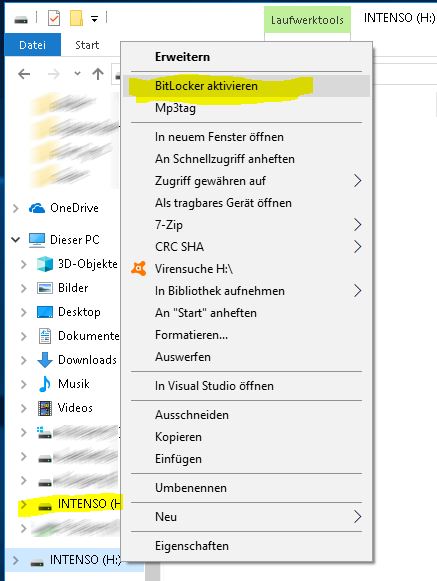Expand the 3D-Objekte folder node
This screenshot has height=581, width=437.
[23, 264]
